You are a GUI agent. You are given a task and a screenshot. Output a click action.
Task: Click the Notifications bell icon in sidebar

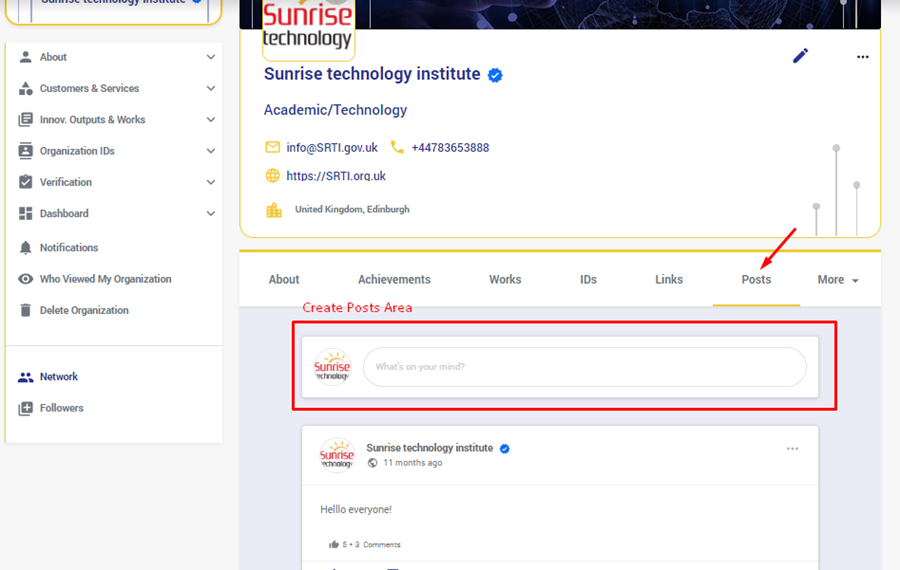click(x=26, y=248)
